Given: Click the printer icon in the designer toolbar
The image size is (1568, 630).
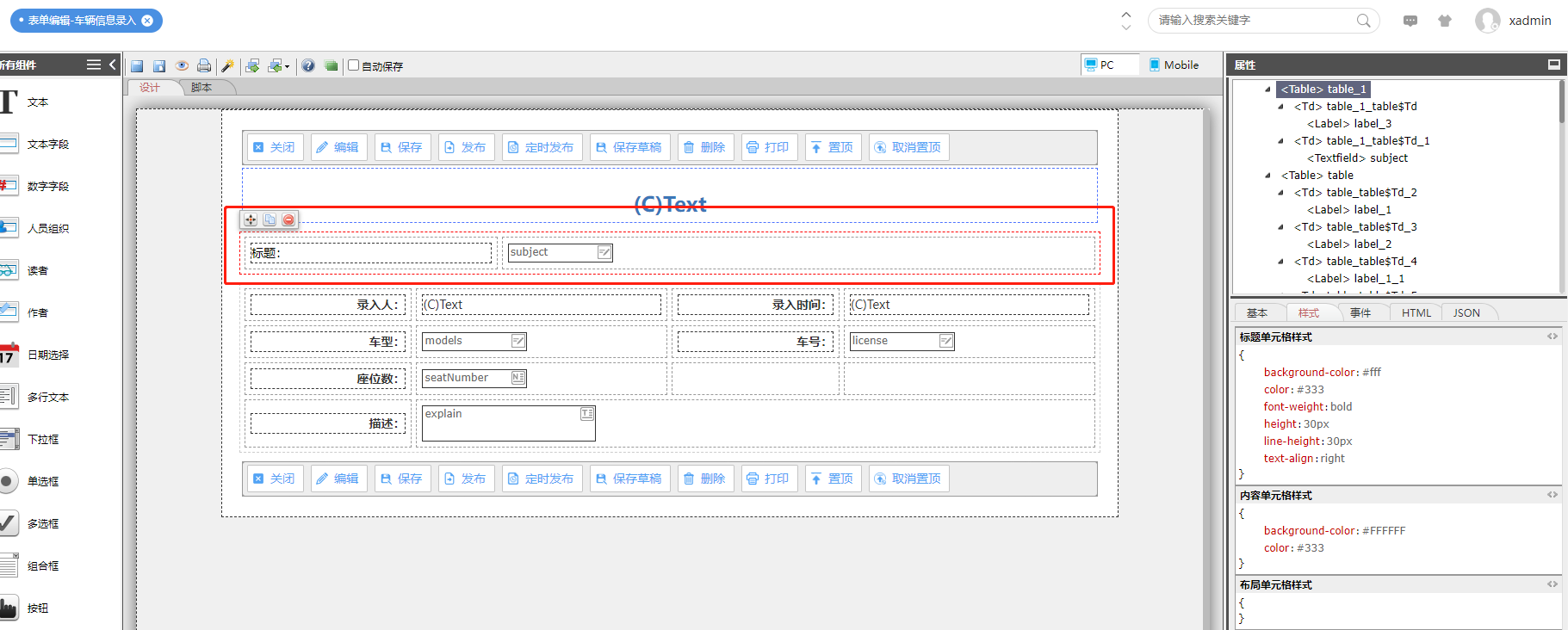Looking at the screenshot, I should pos(204,65).
